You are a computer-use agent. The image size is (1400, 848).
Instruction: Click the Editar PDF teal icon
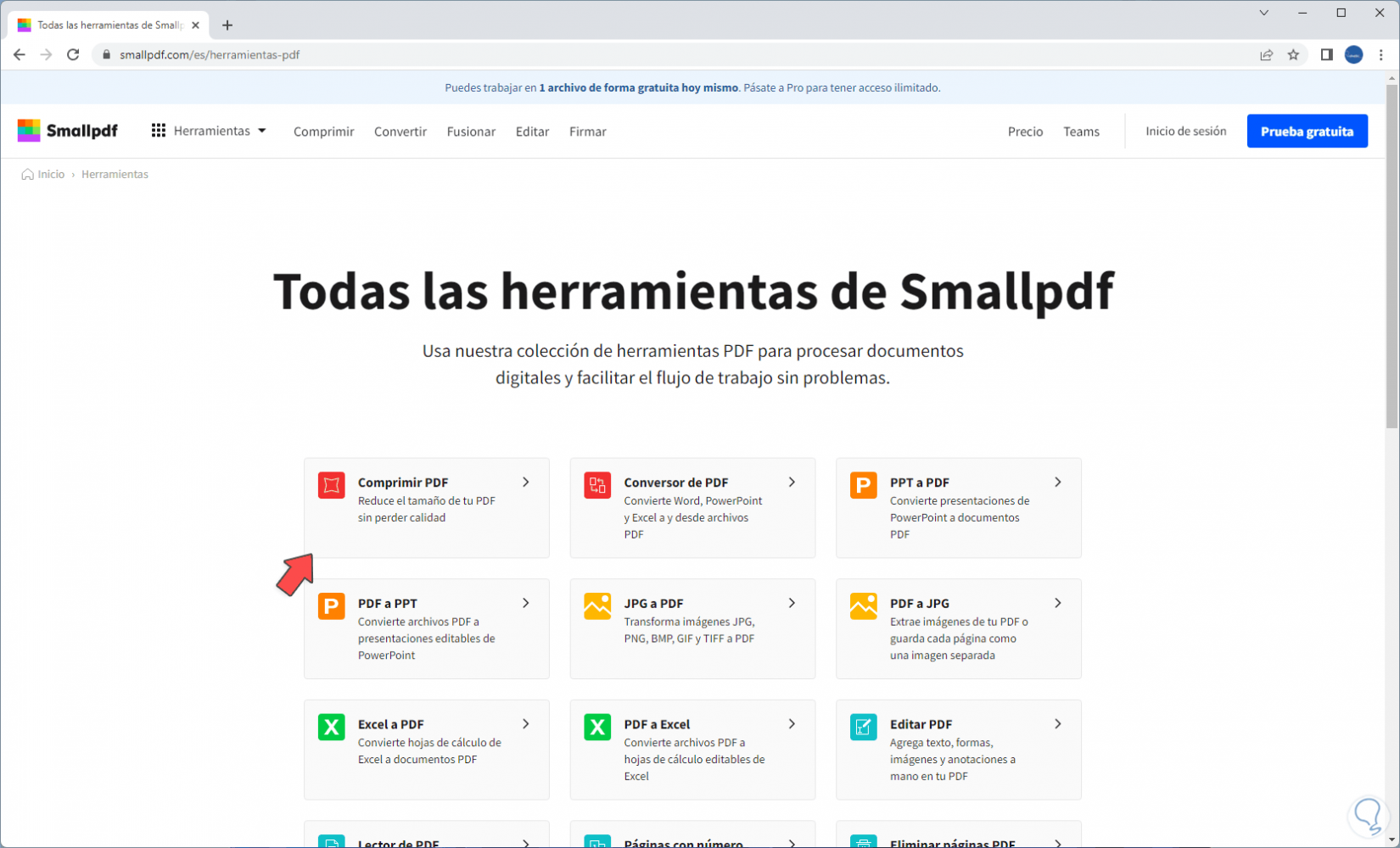tap(864, 727)
